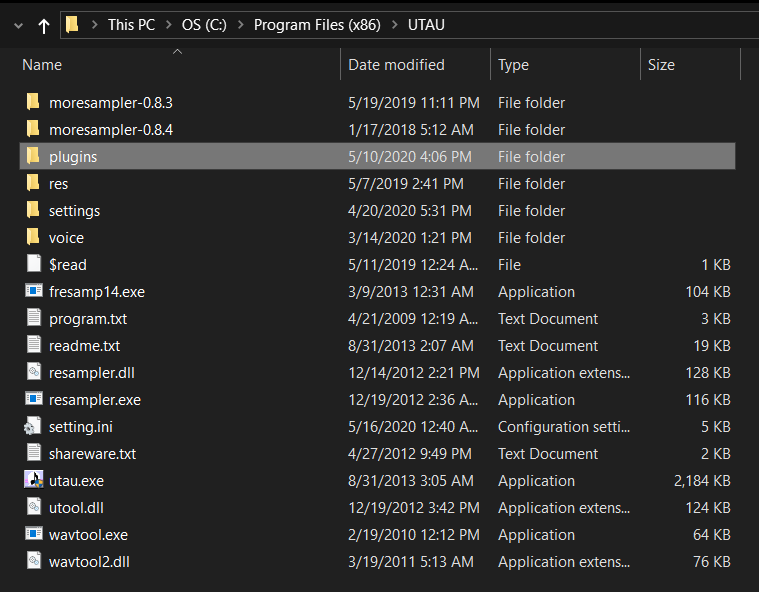
Task: Select the resampler.dll file icon
Action: click(x=33, y=372)
